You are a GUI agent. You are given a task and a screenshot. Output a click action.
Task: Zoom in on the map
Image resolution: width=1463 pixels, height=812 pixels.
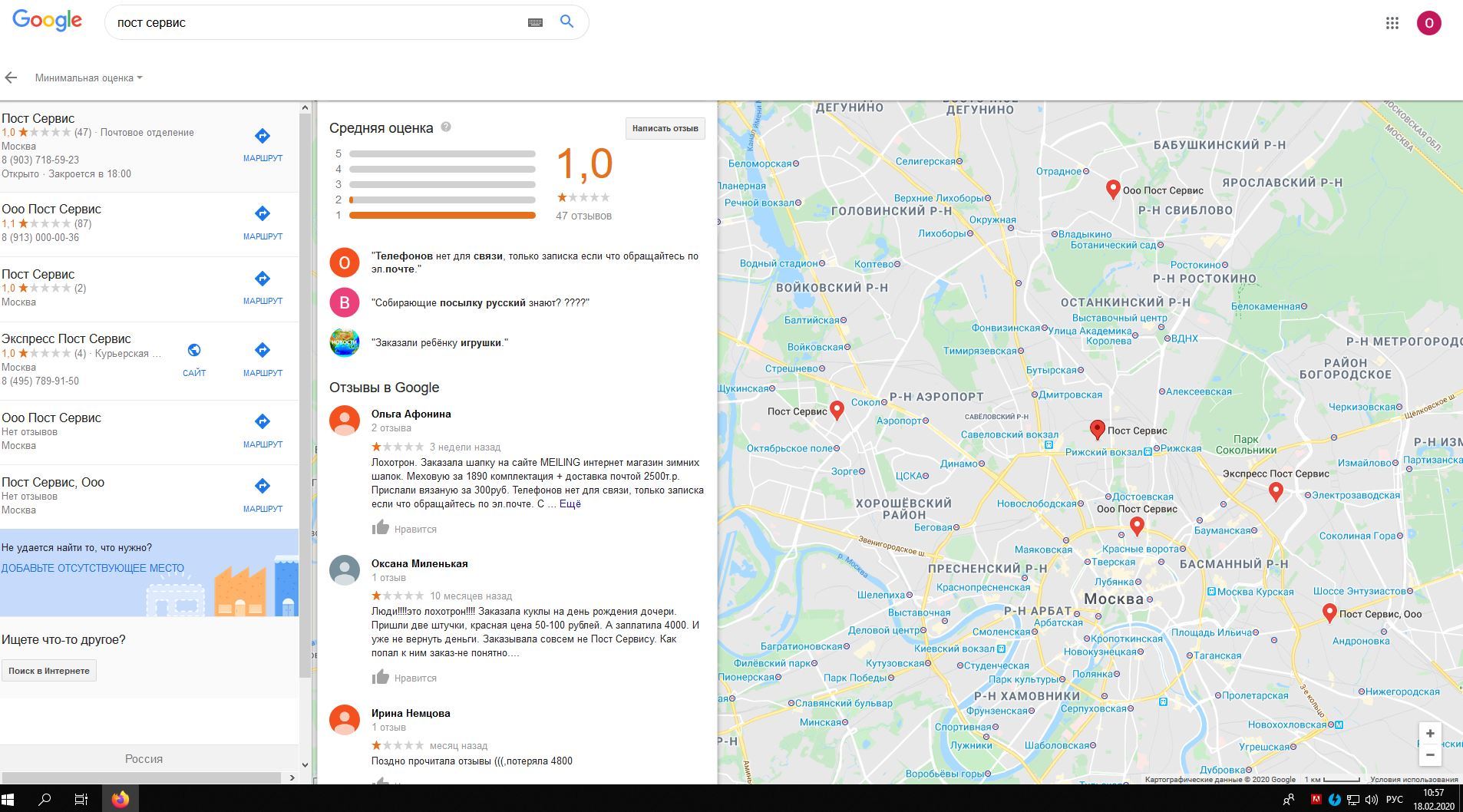pos(1430,733)
